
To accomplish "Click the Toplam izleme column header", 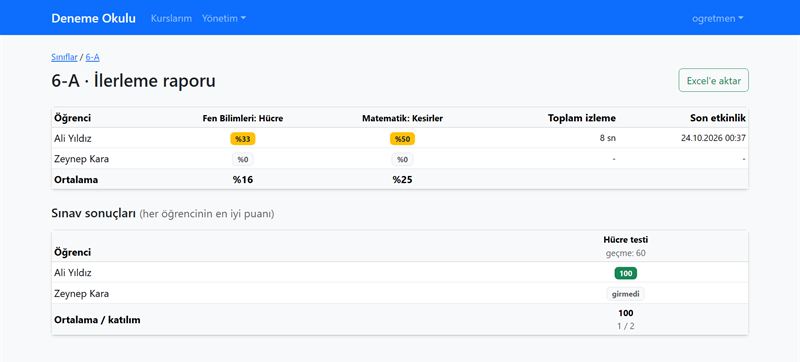I will pyautogui.click(x=582, y=118).
